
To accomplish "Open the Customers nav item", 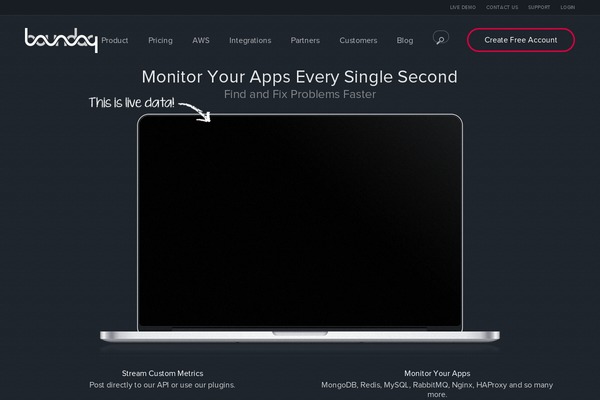I will [358, 40].
